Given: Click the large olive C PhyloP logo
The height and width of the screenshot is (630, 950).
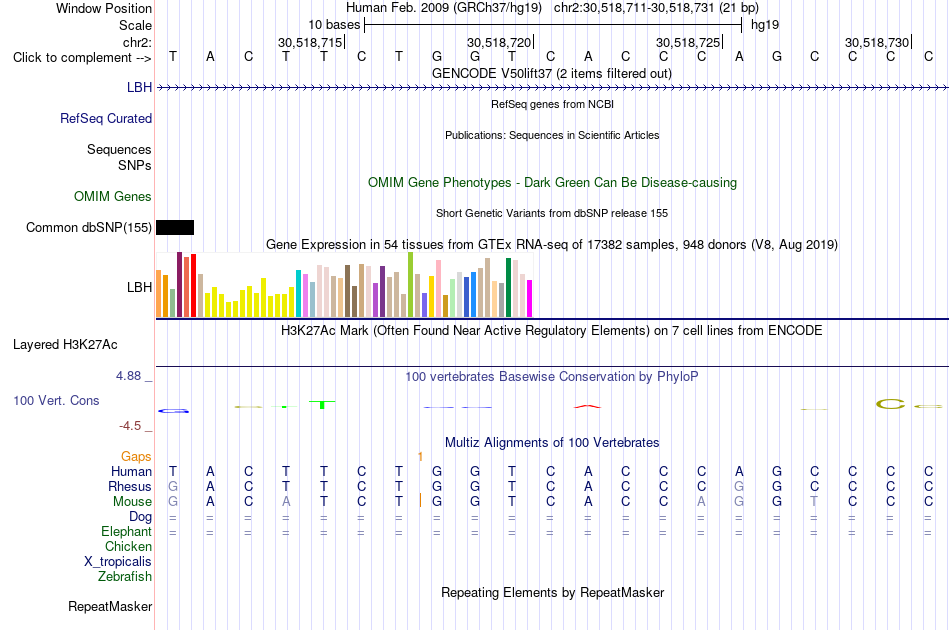Looking at the screenshot, I should click(891, 404).
